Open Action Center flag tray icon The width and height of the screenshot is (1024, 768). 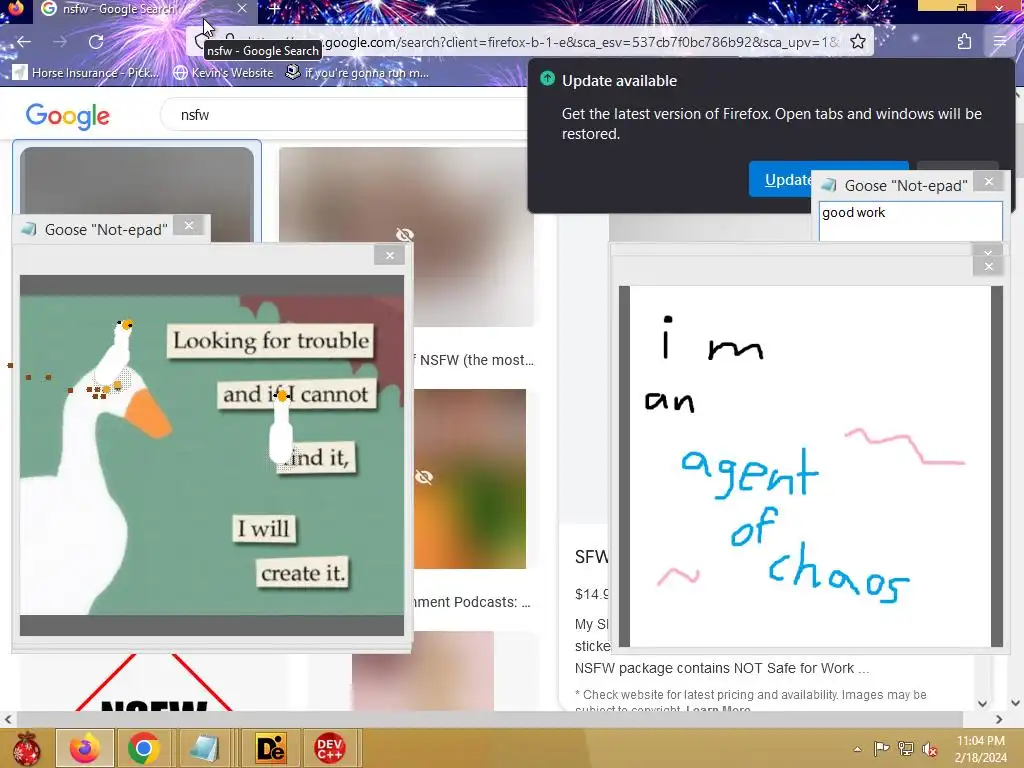[x=881, y=748]
